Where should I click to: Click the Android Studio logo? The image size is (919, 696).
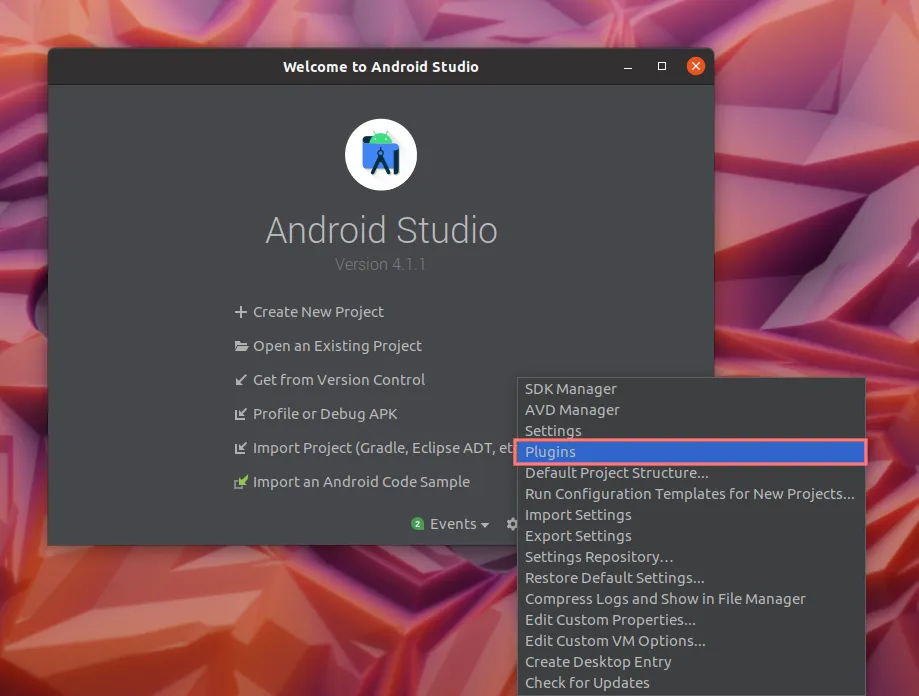(381, 155)
